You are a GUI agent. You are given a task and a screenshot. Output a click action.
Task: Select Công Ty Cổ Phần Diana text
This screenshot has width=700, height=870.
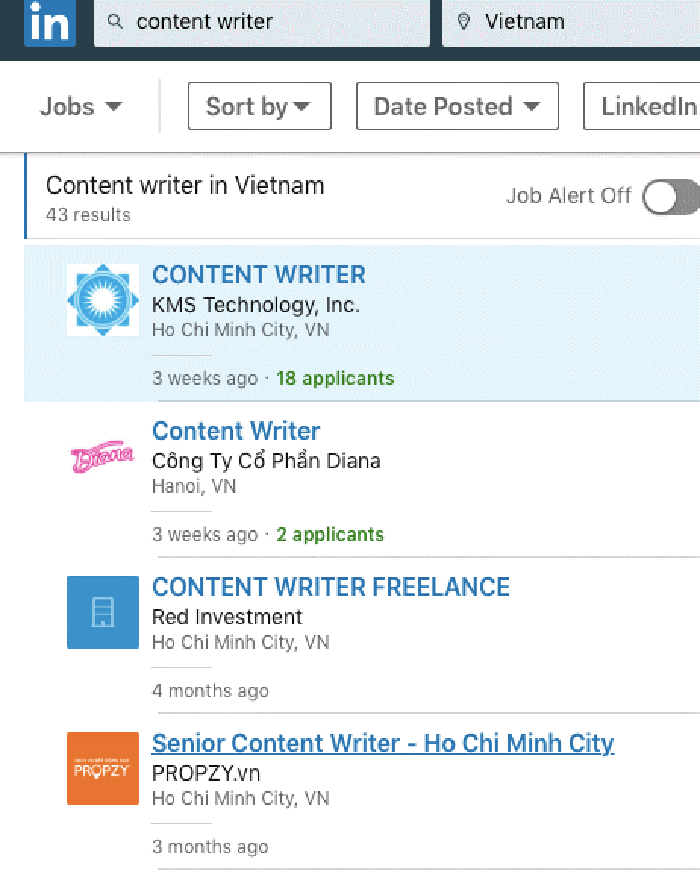click(x=266, y=461)
